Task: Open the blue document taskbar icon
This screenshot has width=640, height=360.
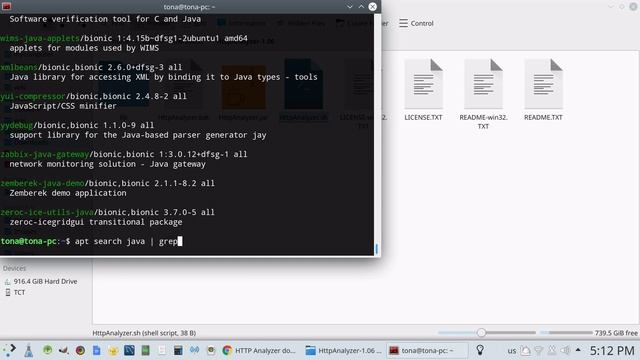Action: tap(96, 350)
